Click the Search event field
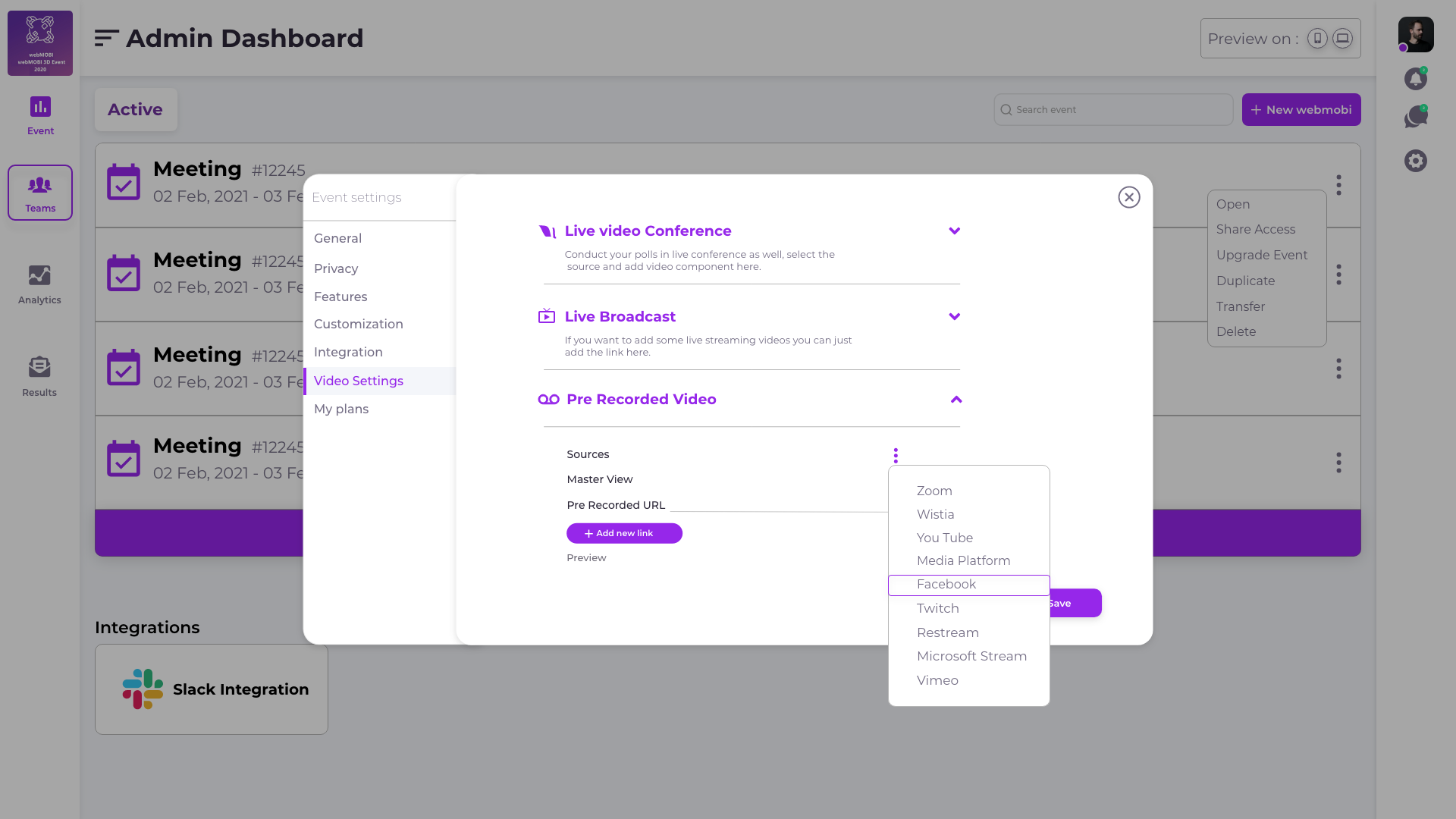Image resolution: width=1456 pixels, height=819 pixels. 1113,110
